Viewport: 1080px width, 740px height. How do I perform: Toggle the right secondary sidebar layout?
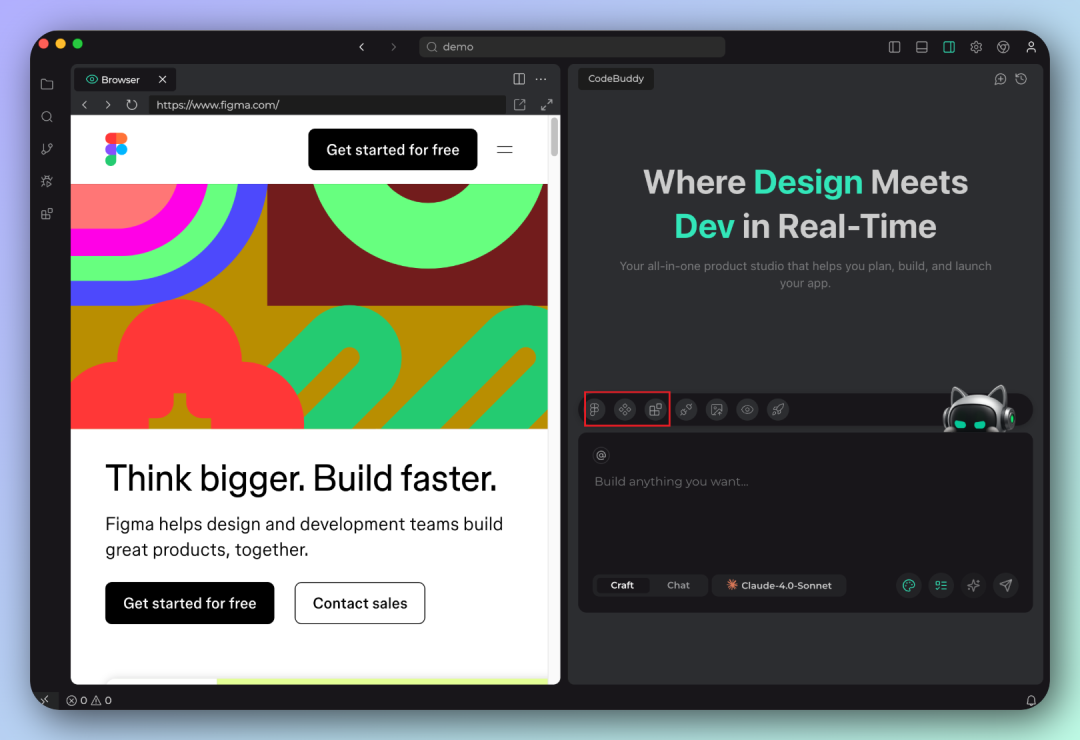[949, 47]
